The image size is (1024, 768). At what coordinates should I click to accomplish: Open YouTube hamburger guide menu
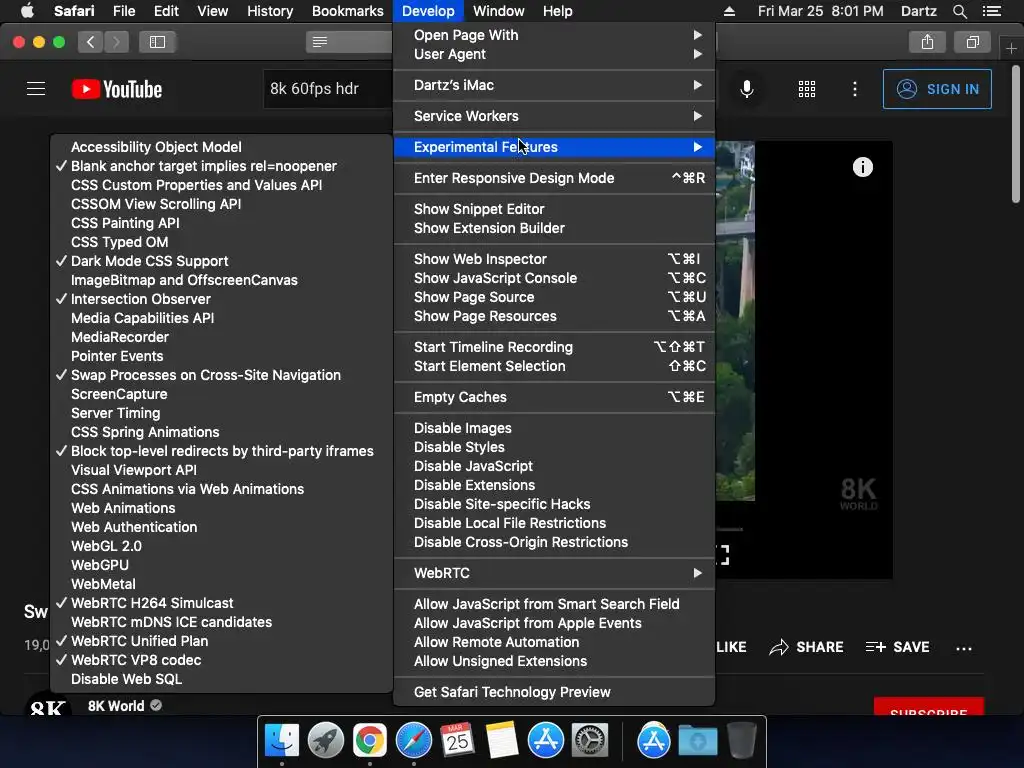[36, 89]
